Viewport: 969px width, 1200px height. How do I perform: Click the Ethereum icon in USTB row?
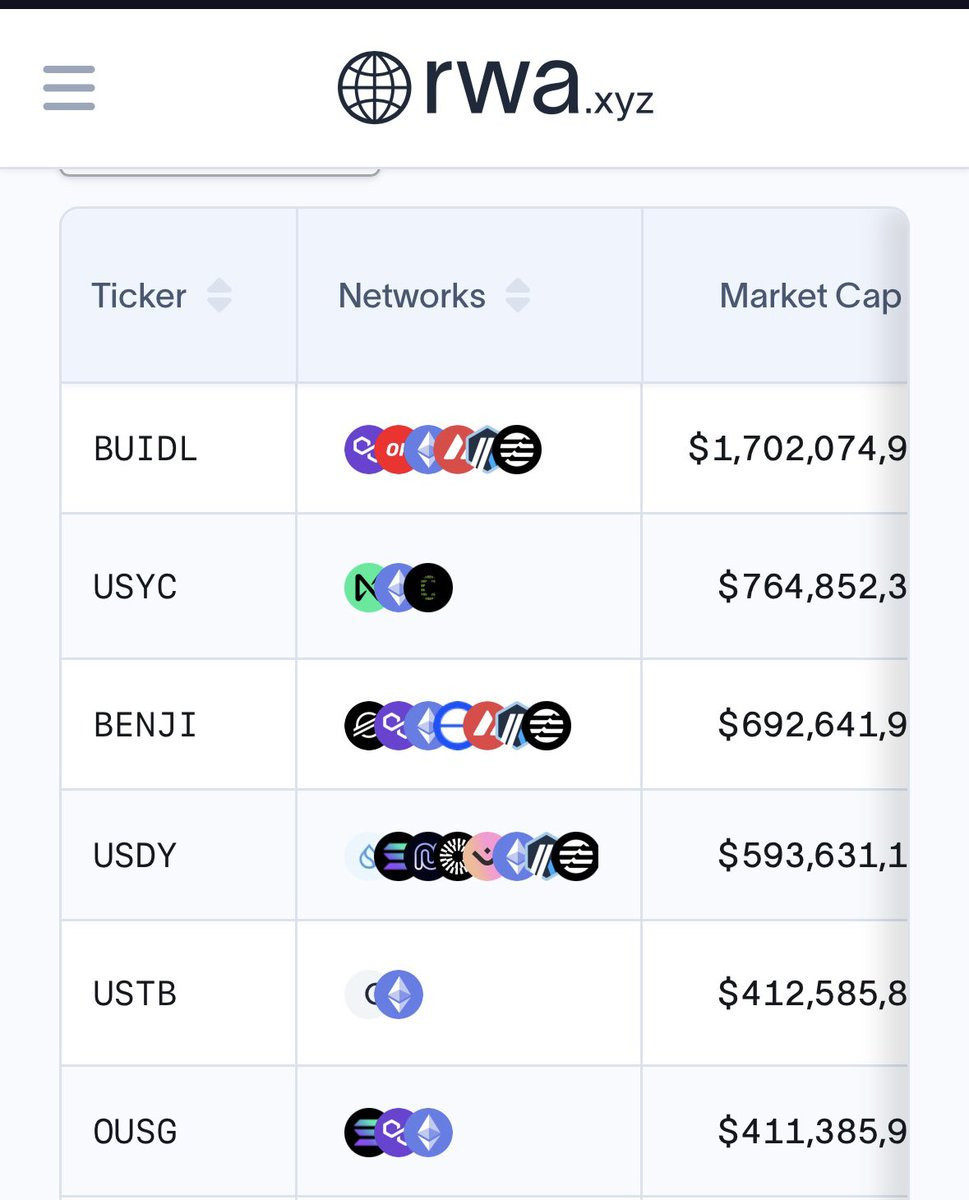point(399,994)
